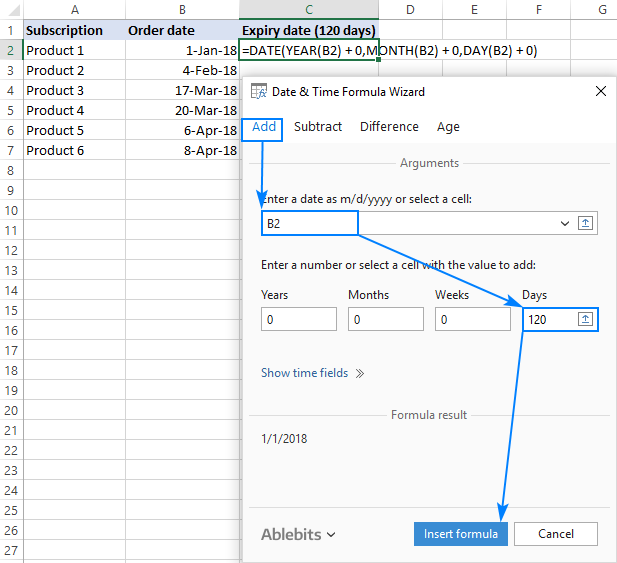
Task: Open the Ablebits menu dropdown
Action: pyautogui.click(x=298, y=534)
